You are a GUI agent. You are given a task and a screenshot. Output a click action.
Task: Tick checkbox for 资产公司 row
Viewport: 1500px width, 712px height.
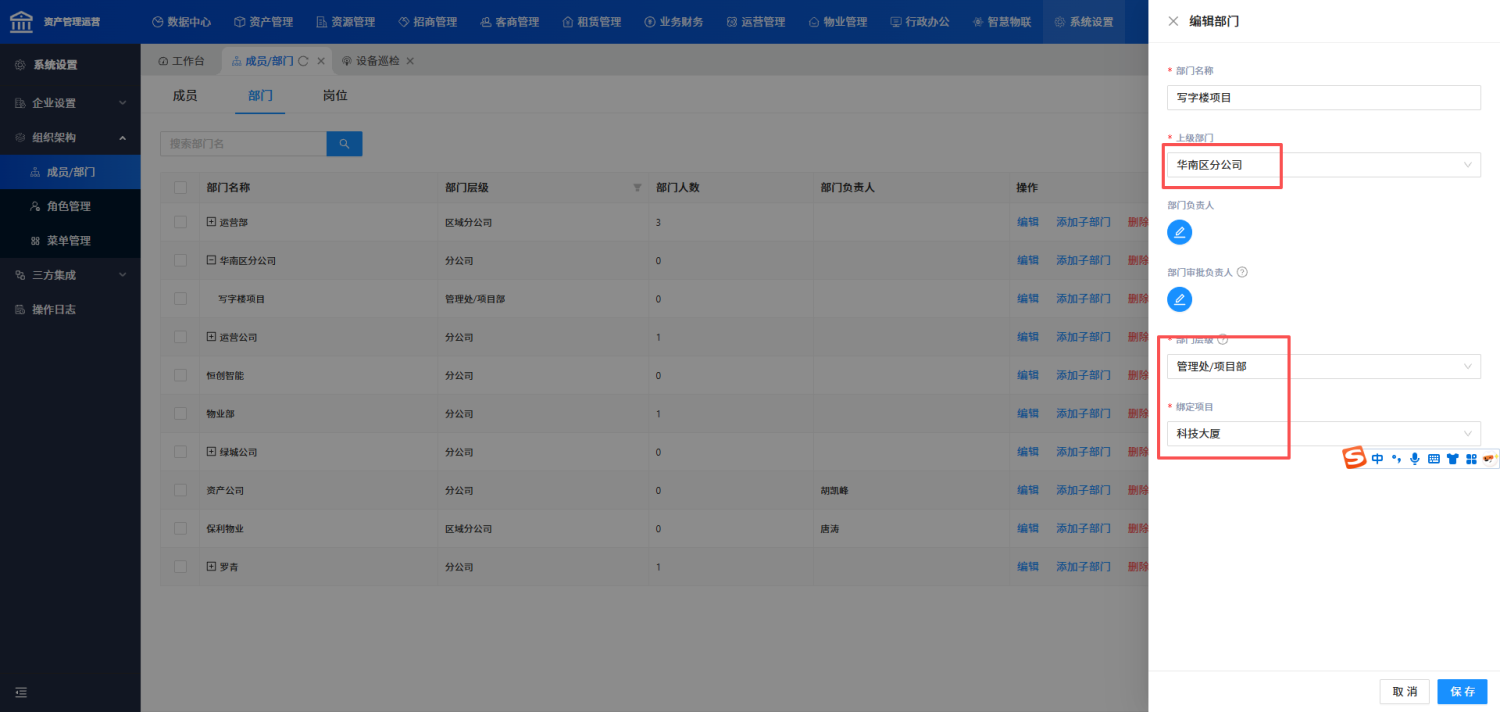(180, 490)
